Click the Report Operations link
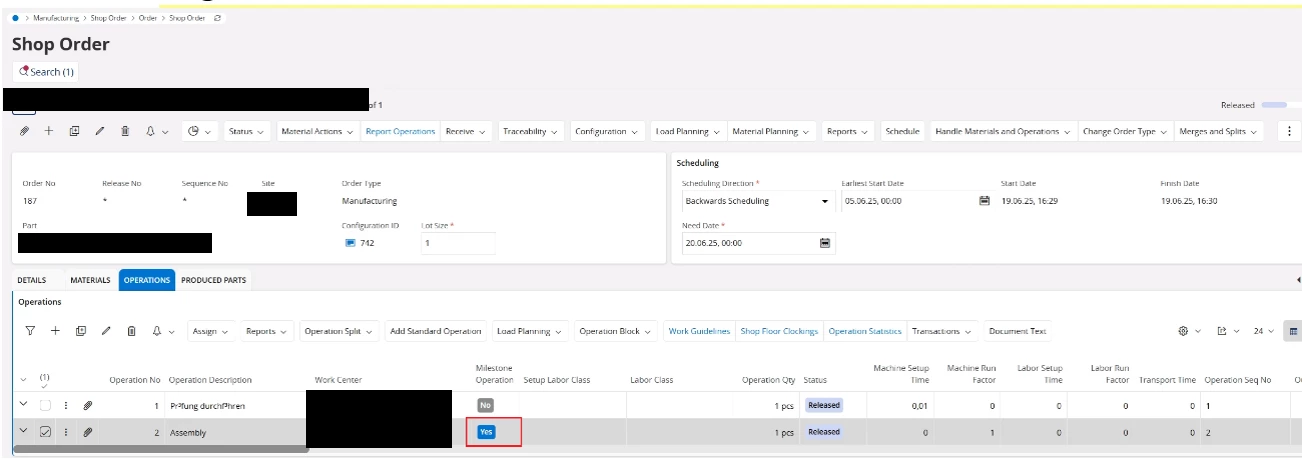The height and width of the screenshot is (459, 1302). (400, 131)
